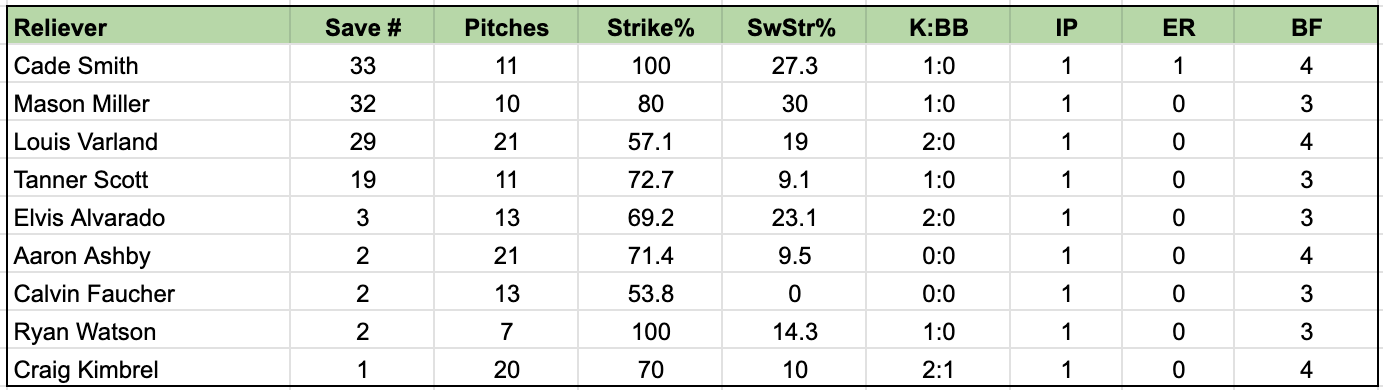Click the Save # column header
The width and height of the screenshot is (1383, 390).
[364, 27]
